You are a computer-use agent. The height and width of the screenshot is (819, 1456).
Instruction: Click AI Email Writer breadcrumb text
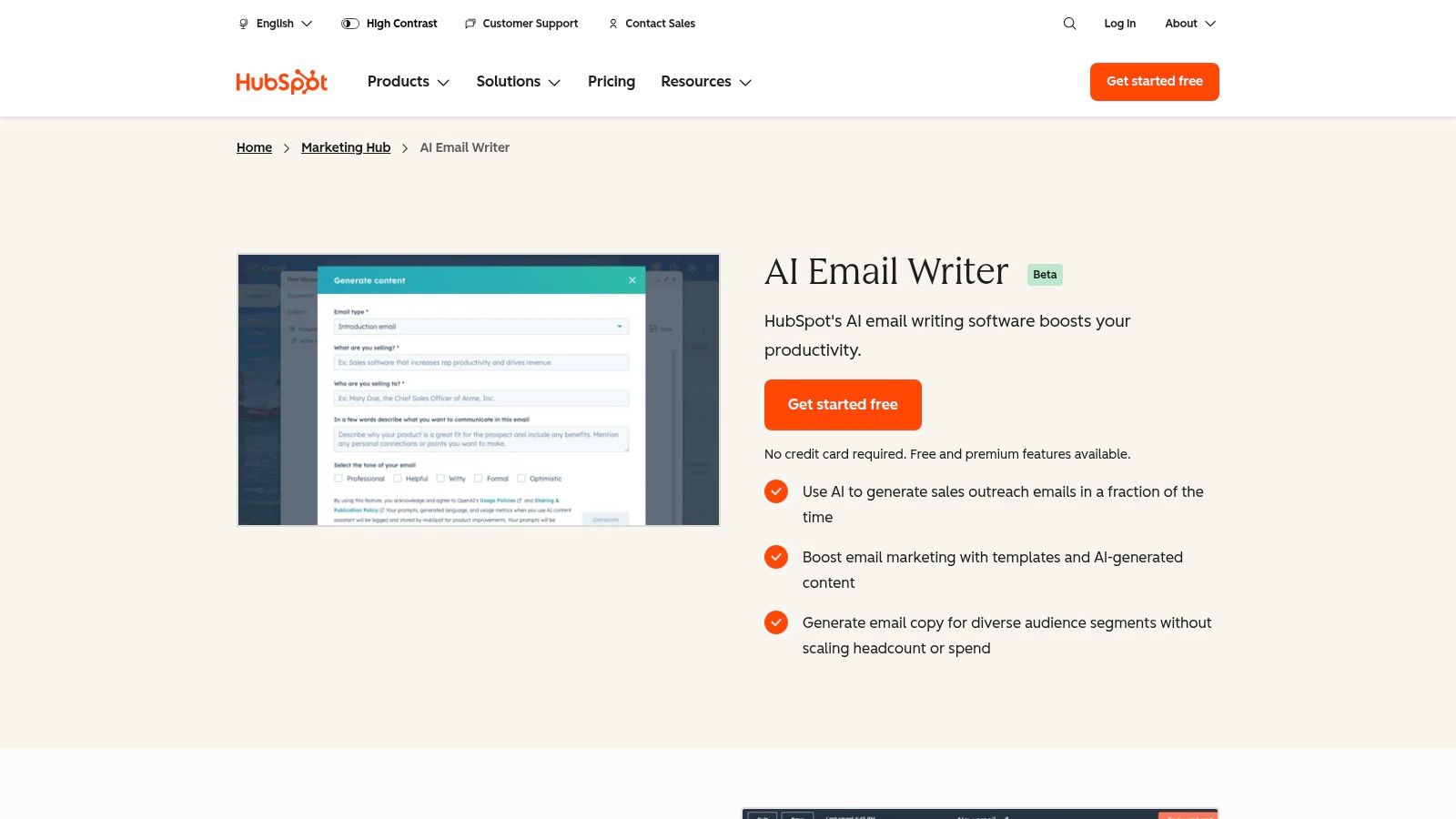pos(465,147)
